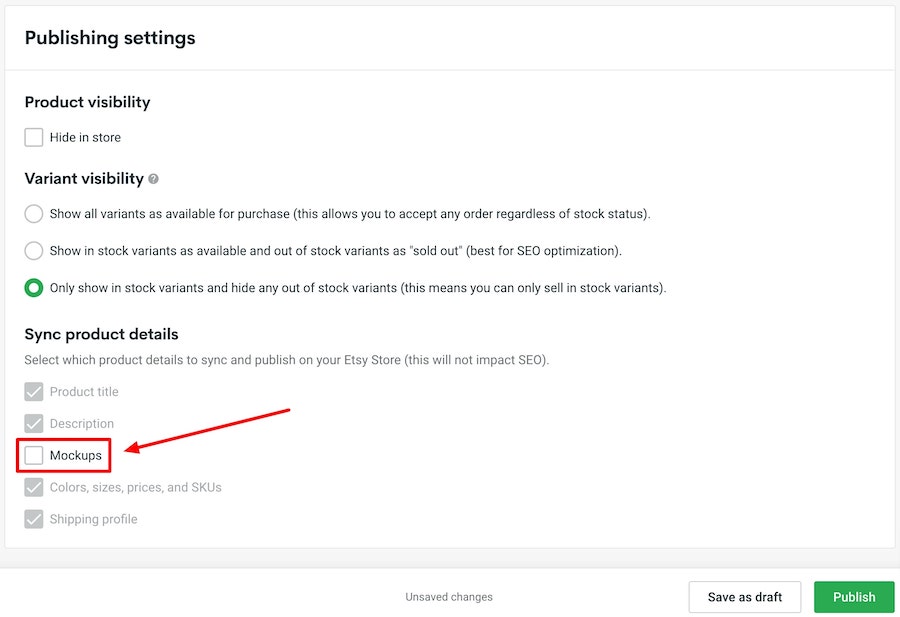
Task: Select Only show in stock variants radio
Action: [34, 288]
